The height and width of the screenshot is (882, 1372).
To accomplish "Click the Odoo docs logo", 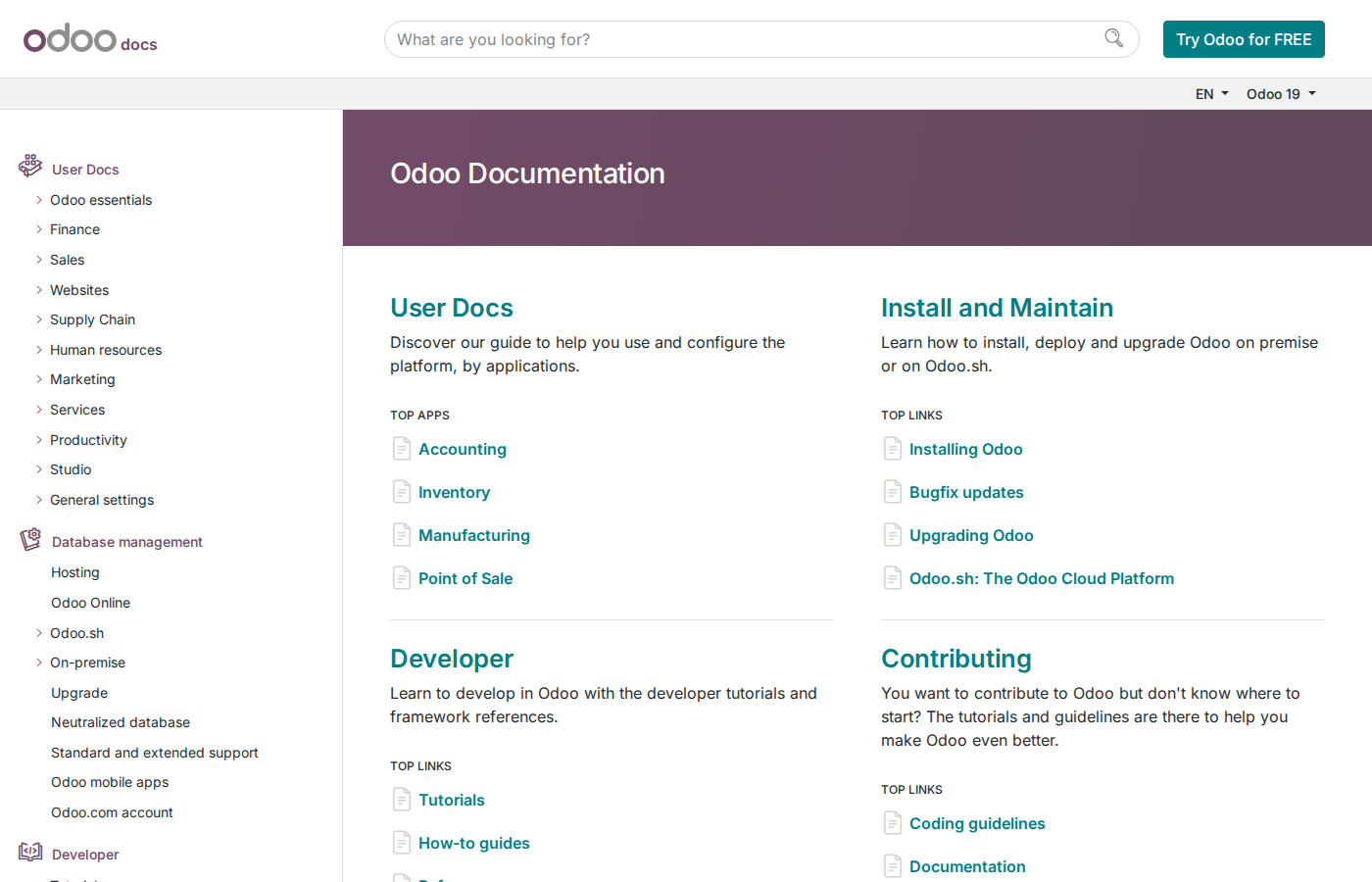I will coord(89,38).
